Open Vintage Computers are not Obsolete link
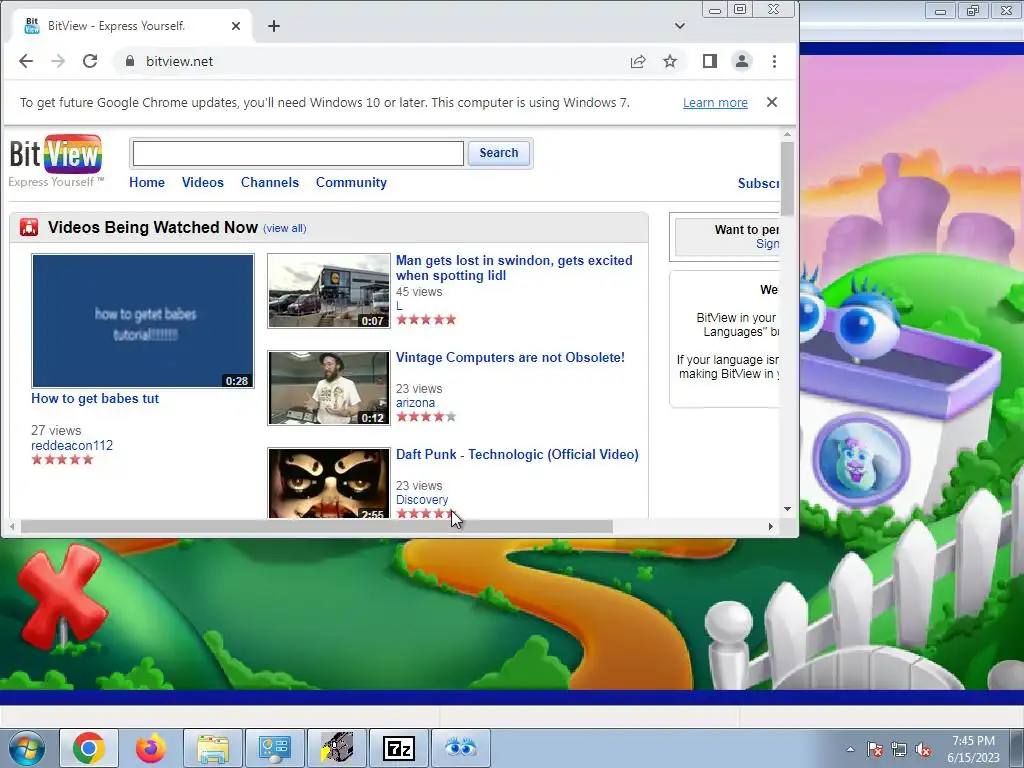Viewport: 1024px width, 768px height. pos(510,357)
